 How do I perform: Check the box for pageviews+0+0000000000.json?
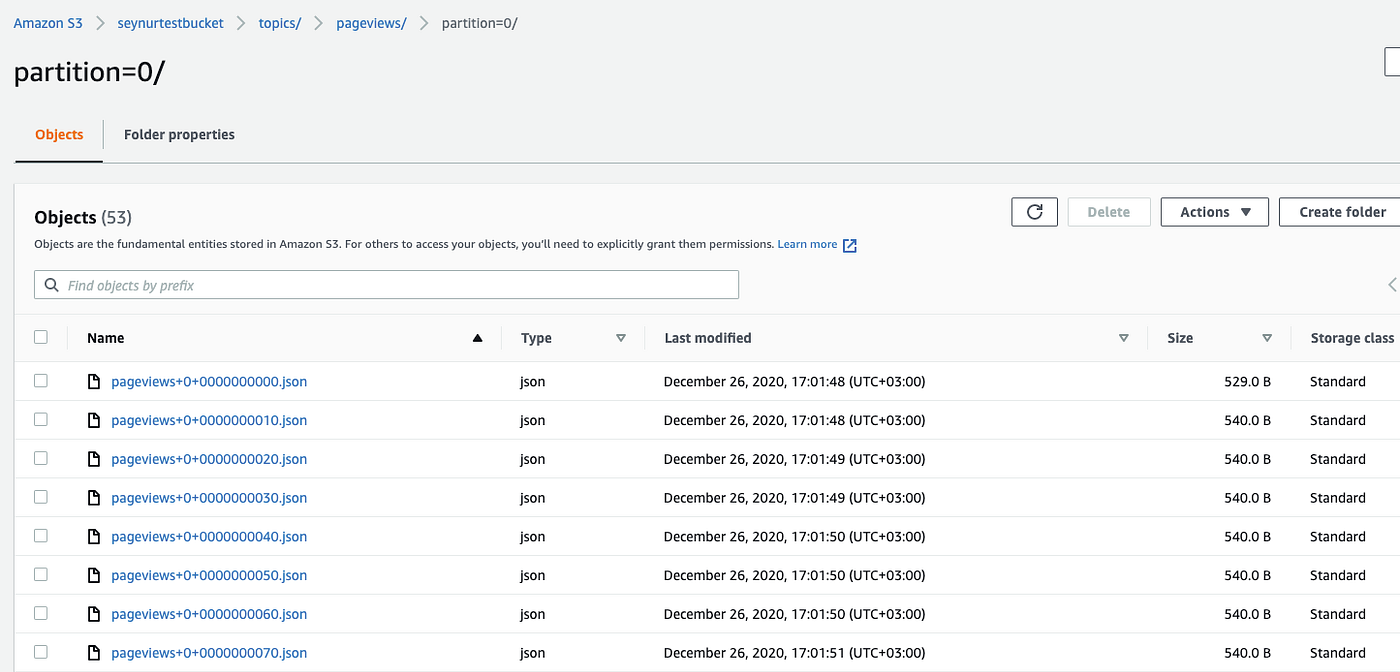[x=41, y=380]
